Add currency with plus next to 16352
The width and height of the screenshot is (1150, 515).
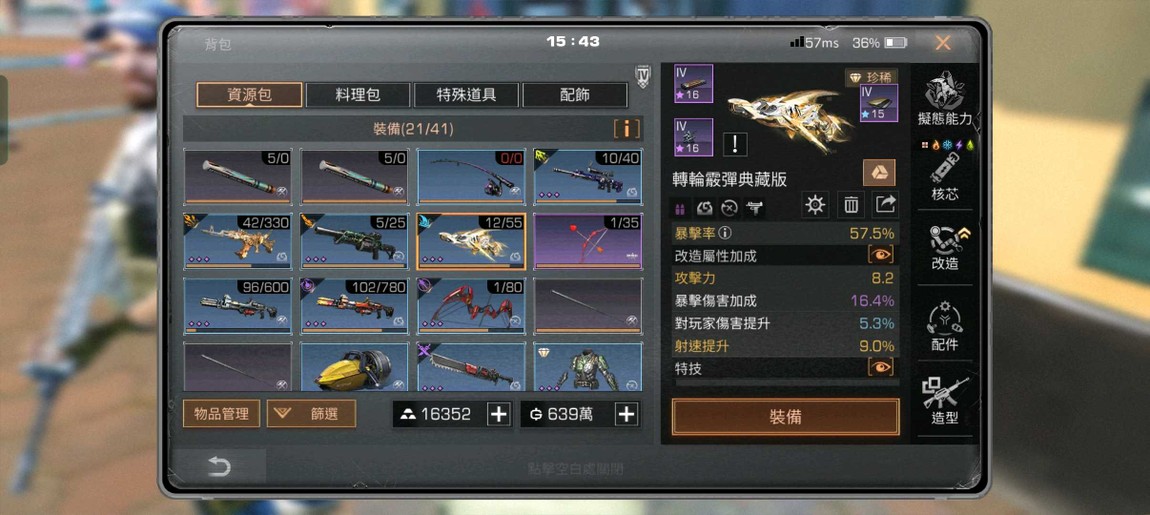(x=498, y=414)
